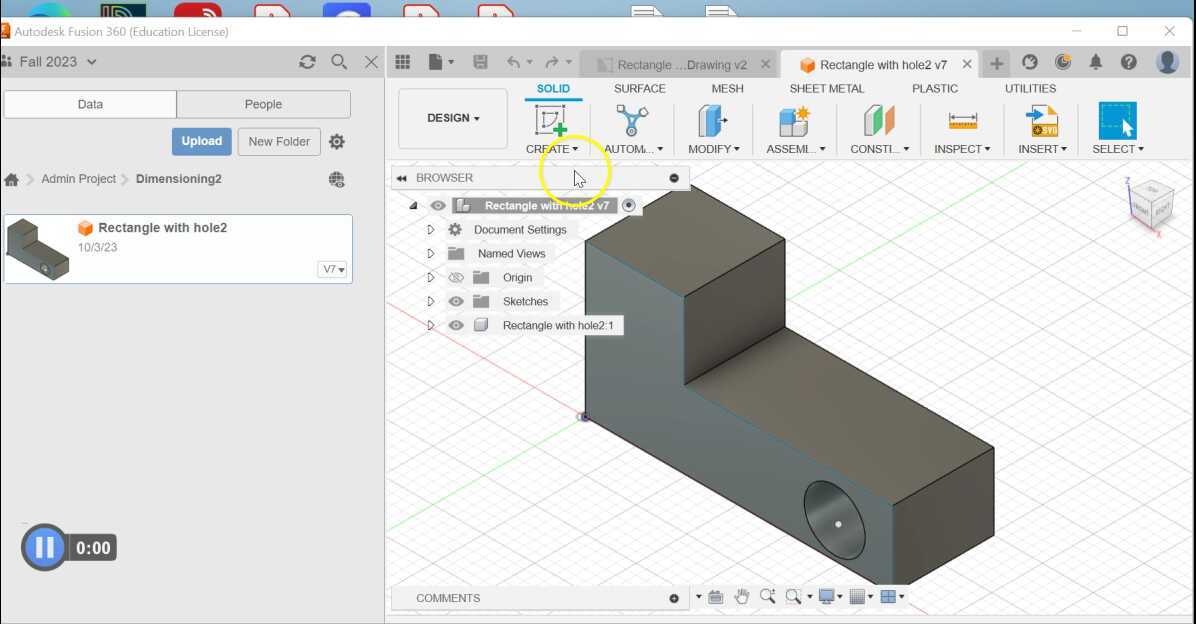Viewport: 1196px width, 624px height.
Task: Refresh the data panel
Action: (x=308, y=62)
